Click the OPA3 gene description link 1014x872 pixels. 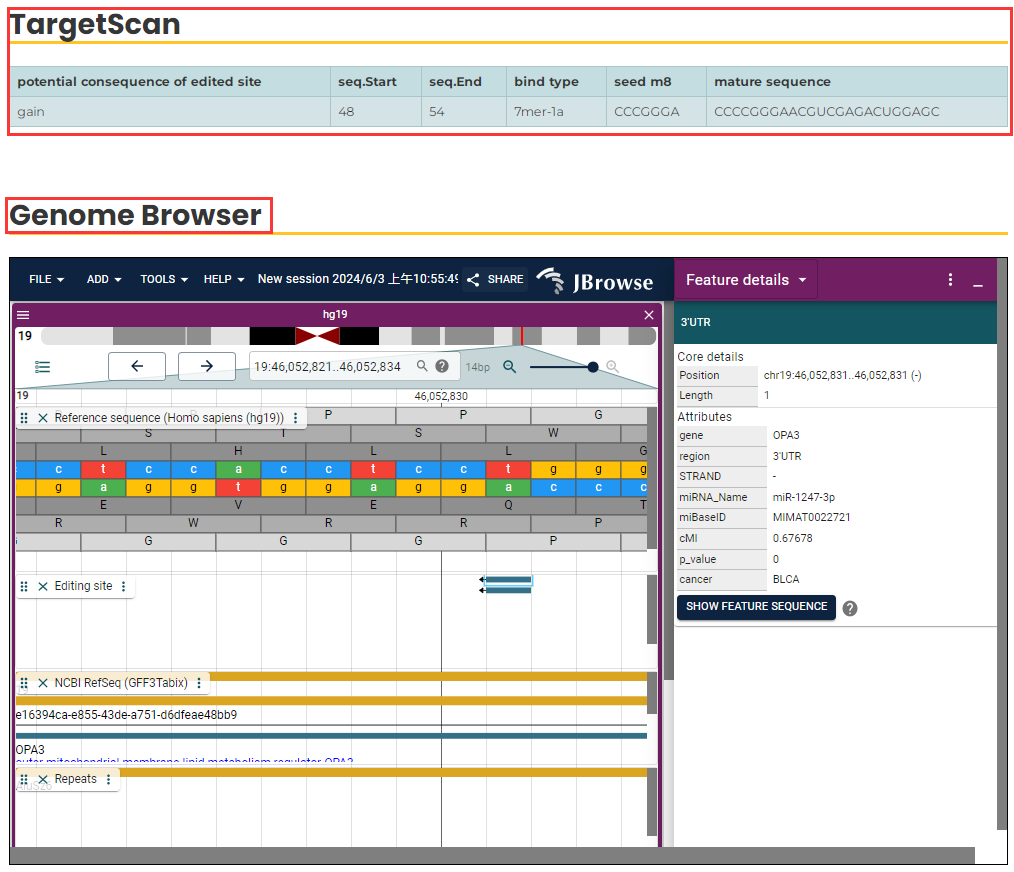click(x=184, y=761)
